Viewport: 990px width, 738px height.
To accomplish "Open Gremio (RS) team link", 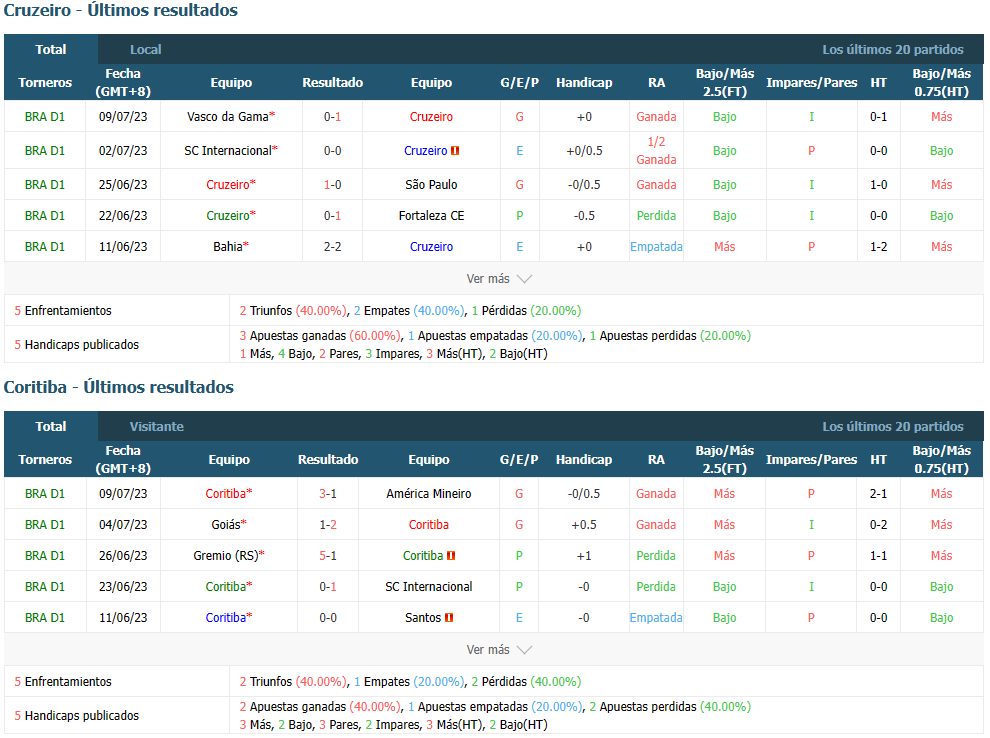I will 226,556.
